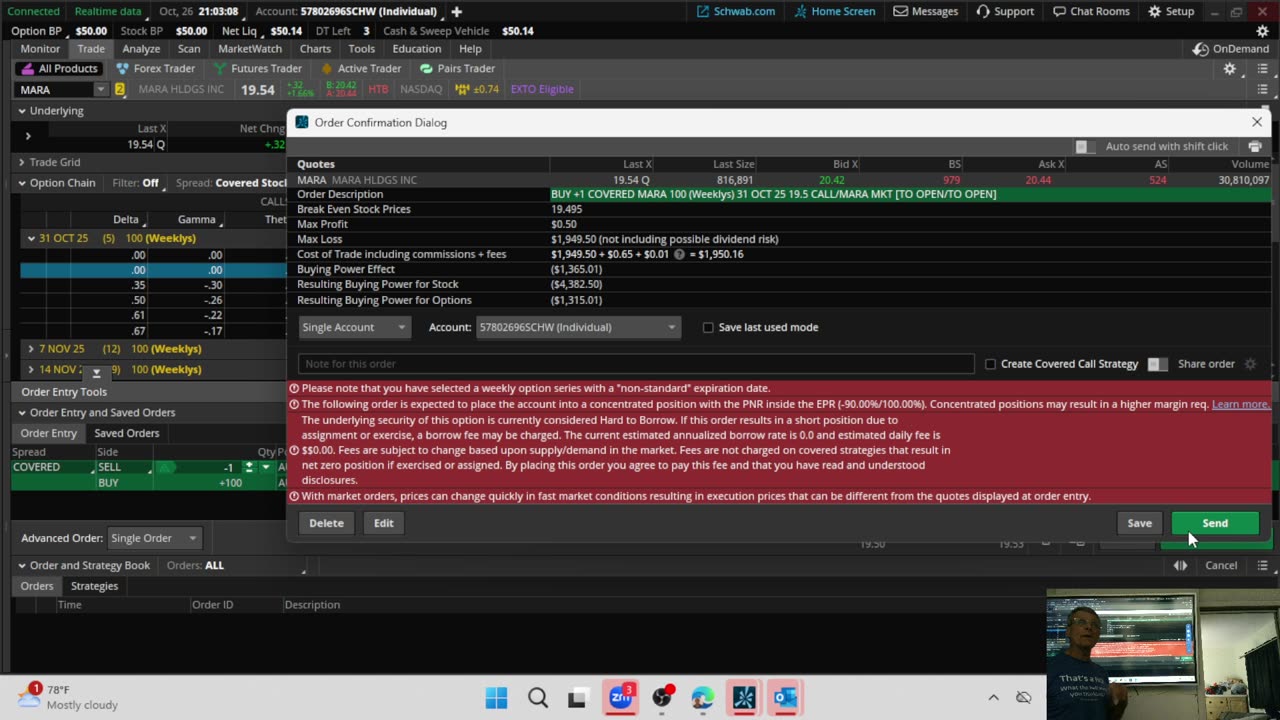Viewport: 1280px width, 720px height.
Task: Open the MarketWatch tab
Action: click(250, 49)
